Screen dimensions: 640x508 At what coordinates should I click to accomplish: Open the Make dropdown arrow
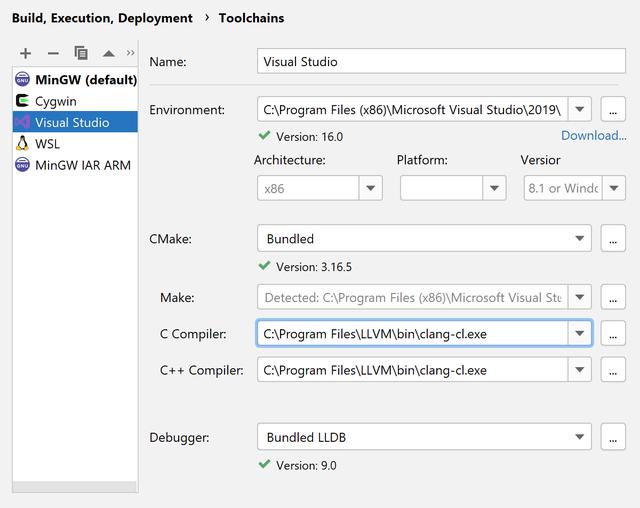click(579, 297)
